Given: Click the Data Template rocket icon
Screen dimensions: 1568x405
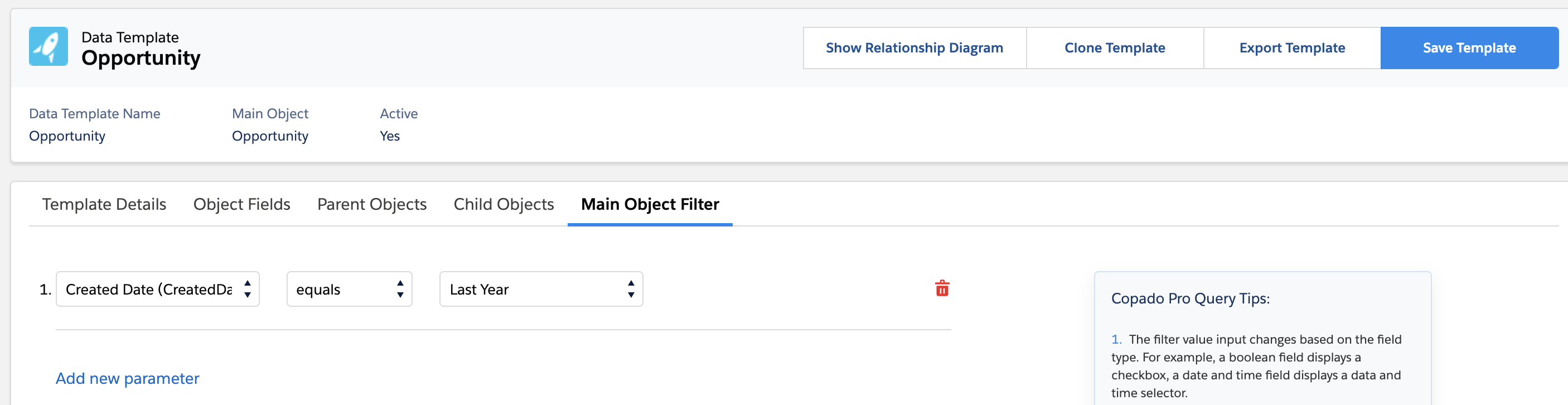Looking at the screenshot, I should point(48,46).
